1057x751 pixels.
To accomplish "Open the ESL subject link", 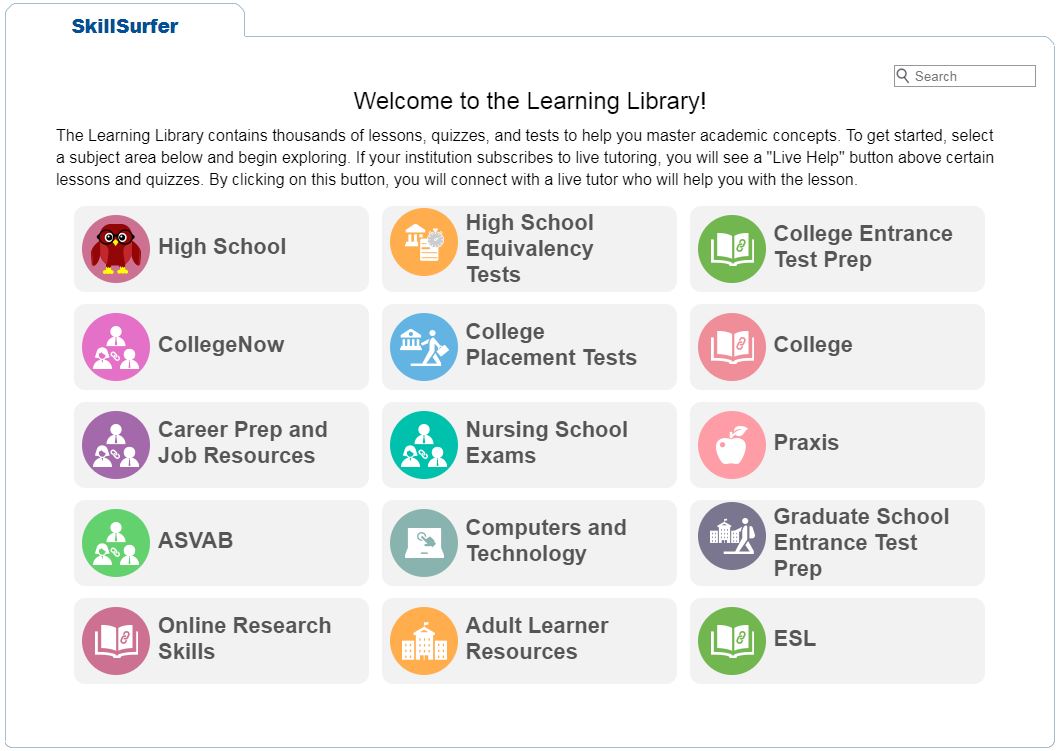I will [x=795, y=639].
